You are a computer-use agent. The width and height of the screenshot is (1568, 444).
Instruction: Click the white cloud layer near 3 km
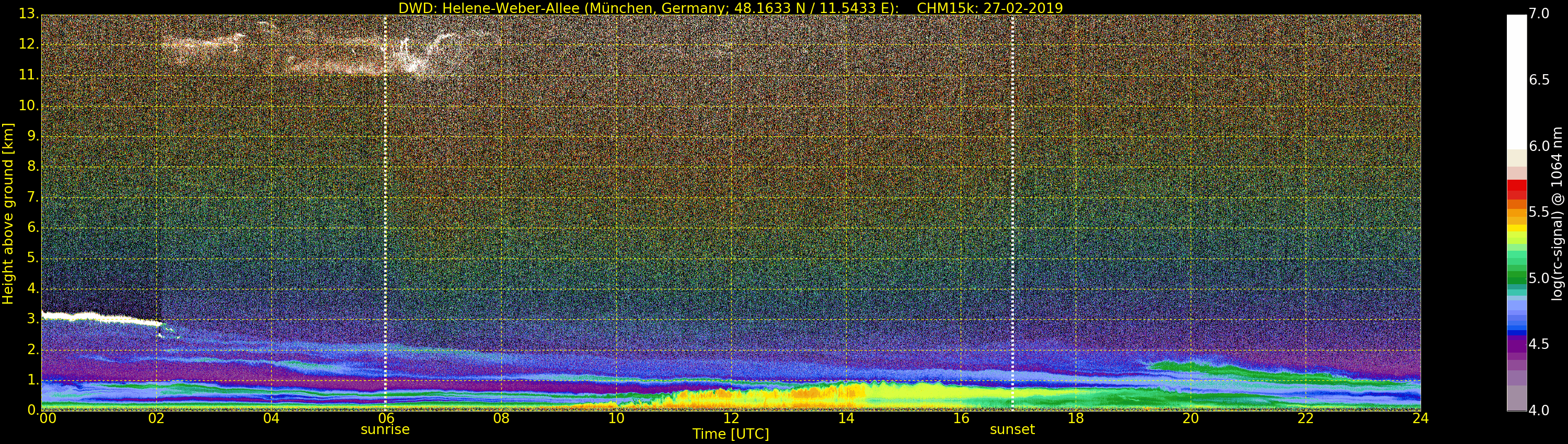click(x=91, y=316)
